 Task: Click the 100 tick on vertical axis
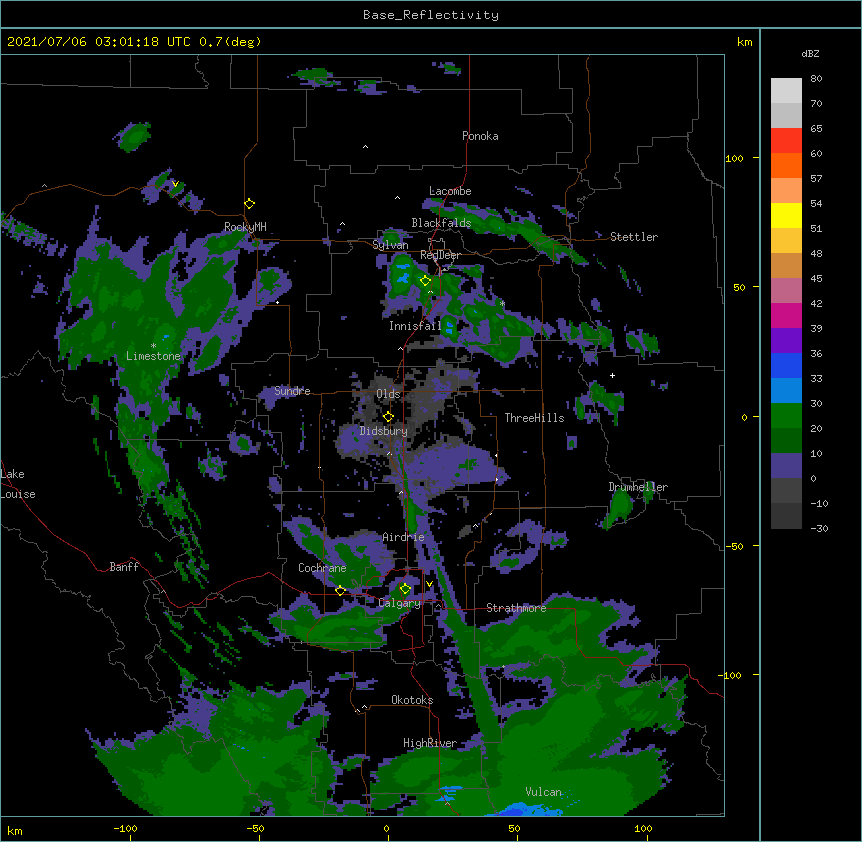pos(734,158)
